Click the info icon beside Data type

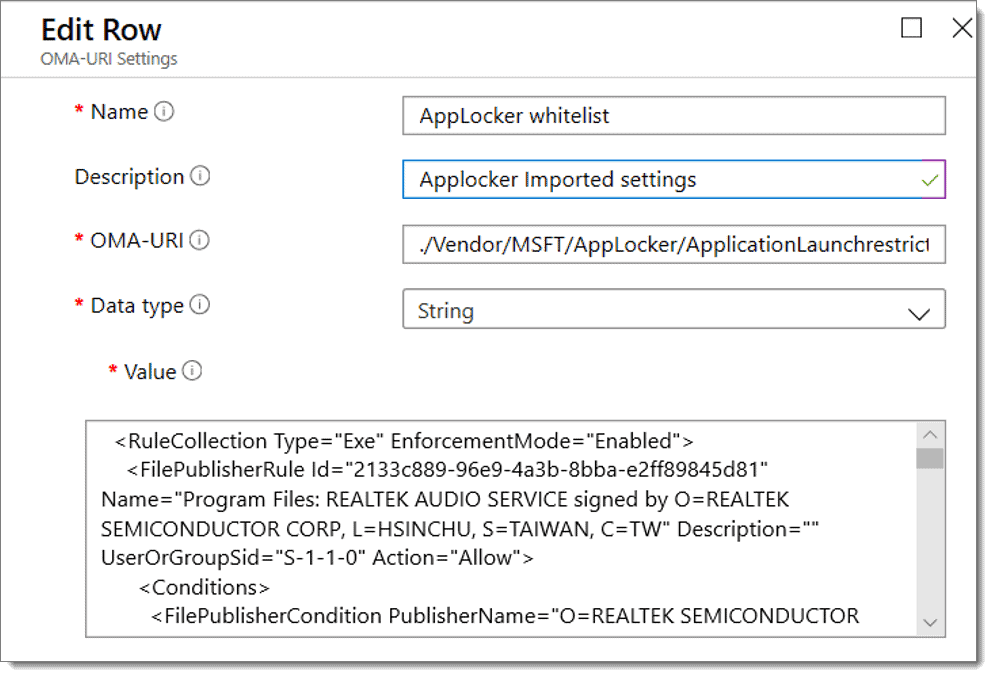(x=200, y=305)
